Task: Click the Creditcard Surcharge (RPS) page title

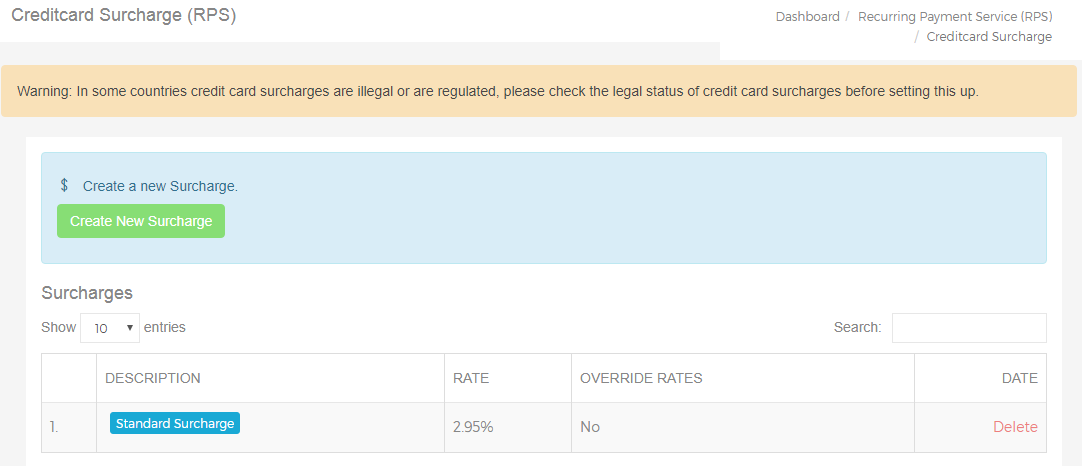Action: click(x=124, y=16)
